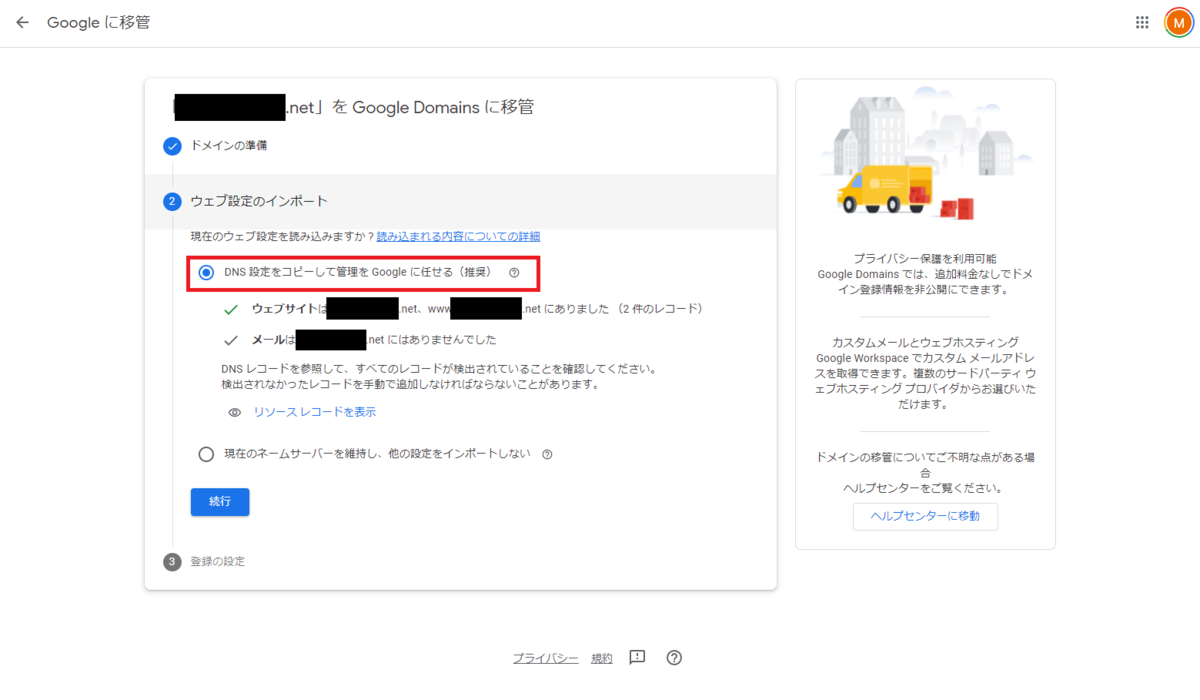
Task: Click the Google に移管 page title
Action: [99, 22]
